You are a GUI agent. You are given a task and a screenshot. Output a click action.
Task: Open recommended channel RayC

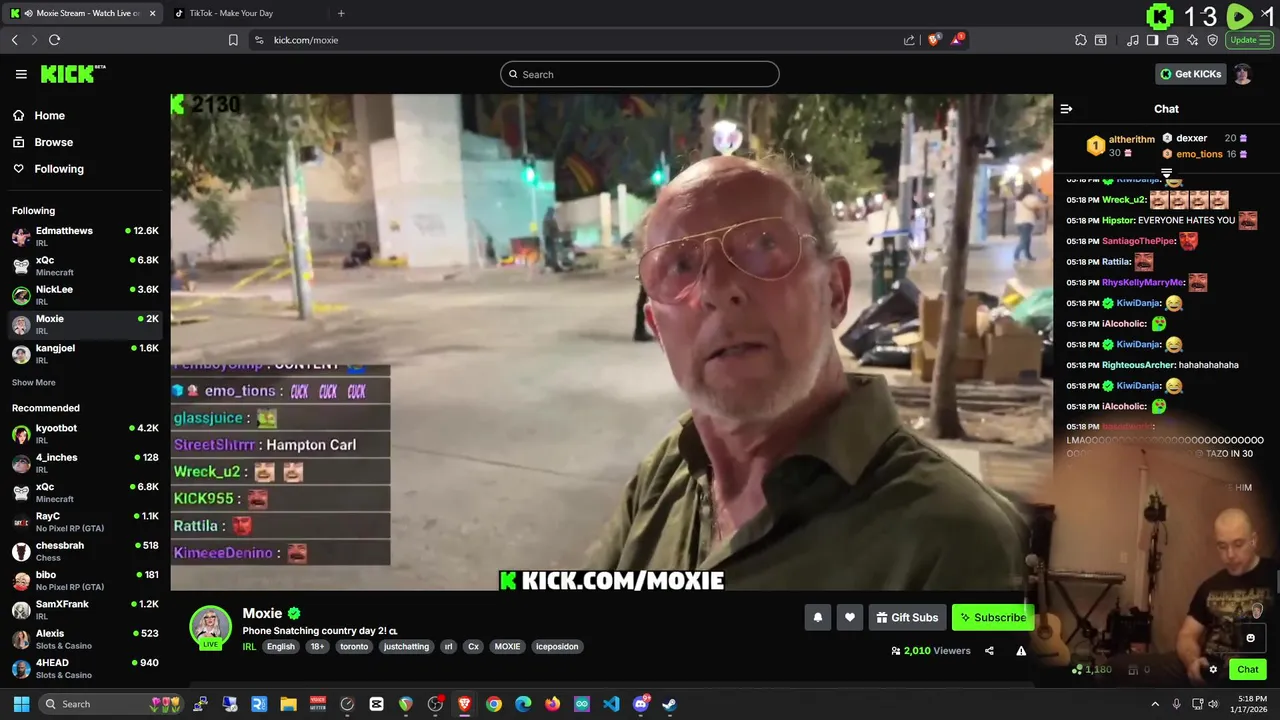point(84,521)
